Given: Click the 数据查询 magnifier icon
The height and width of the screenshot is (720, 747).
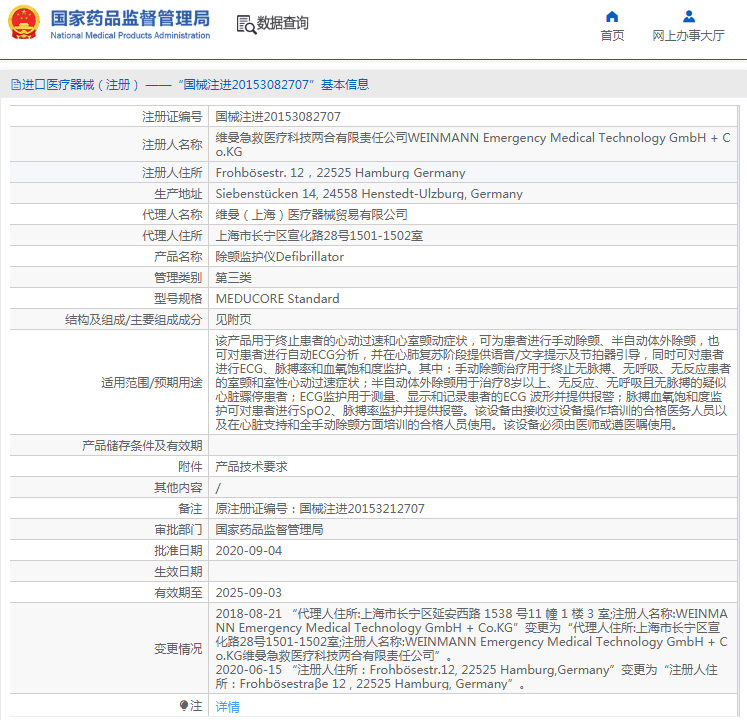Looking at the screenshot, I should (x=245, y=24).
